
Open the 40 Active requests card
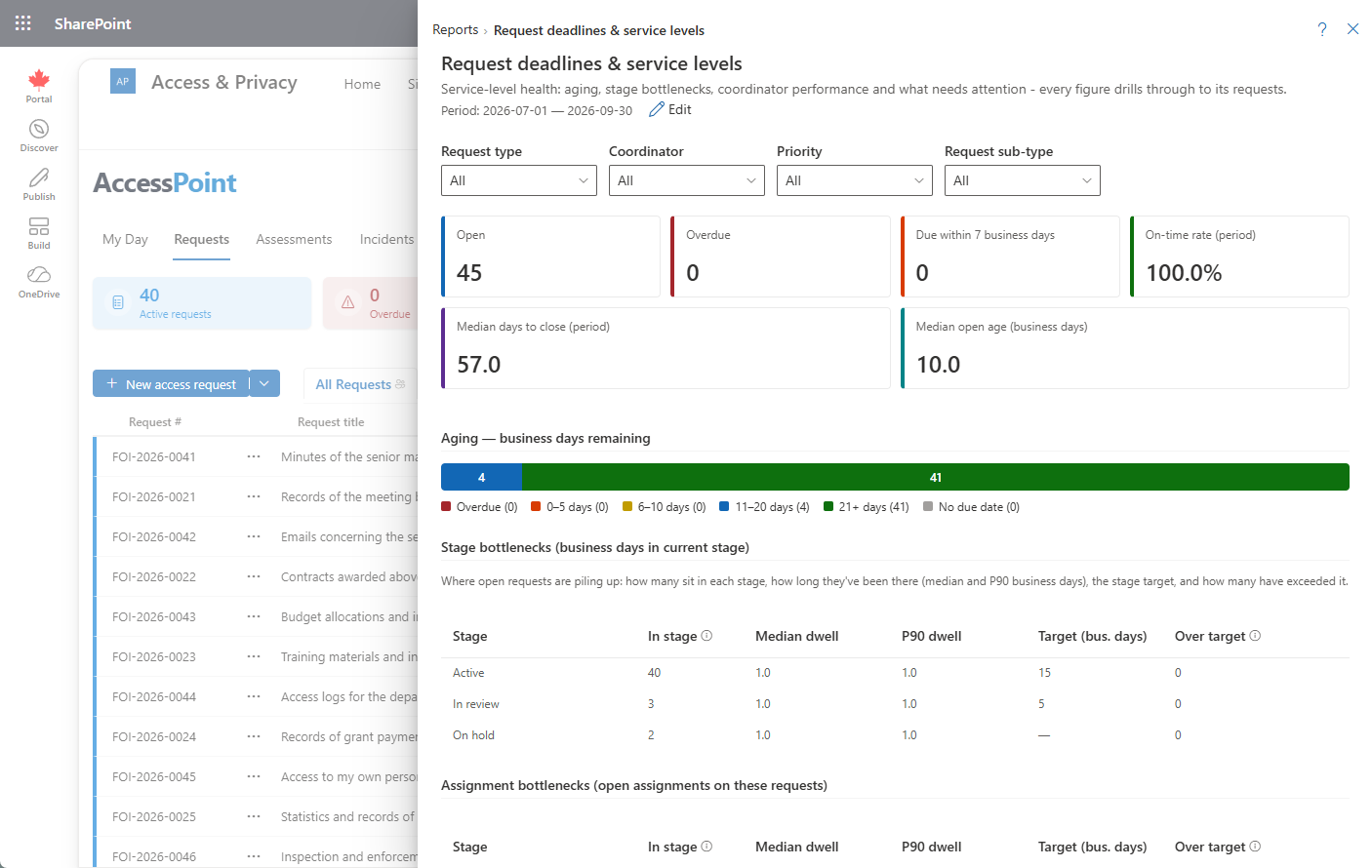coord(202,303)
